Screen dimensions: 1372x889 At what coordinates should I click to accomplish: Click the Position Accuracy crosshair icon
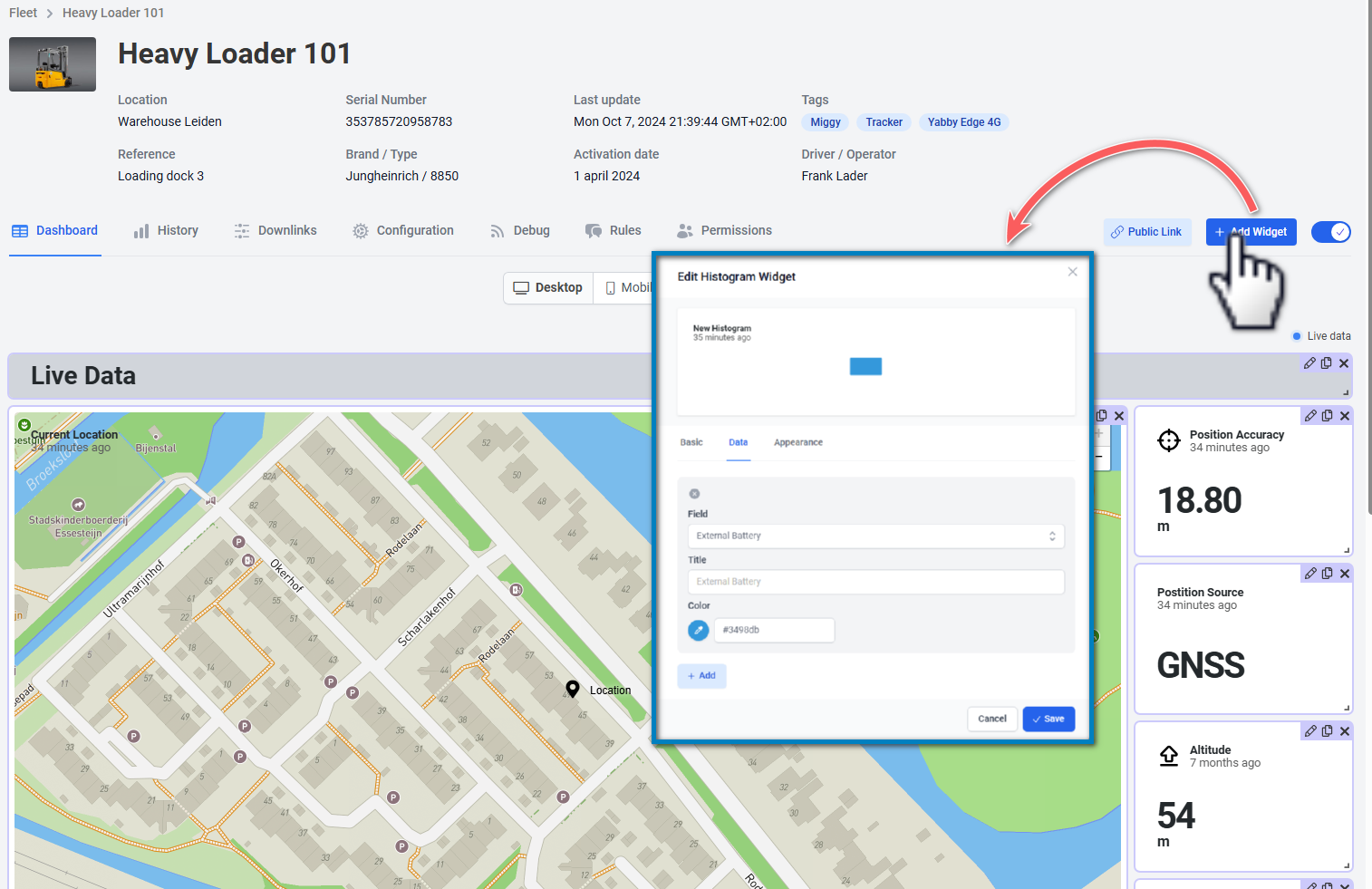(x=1169, y=440)
